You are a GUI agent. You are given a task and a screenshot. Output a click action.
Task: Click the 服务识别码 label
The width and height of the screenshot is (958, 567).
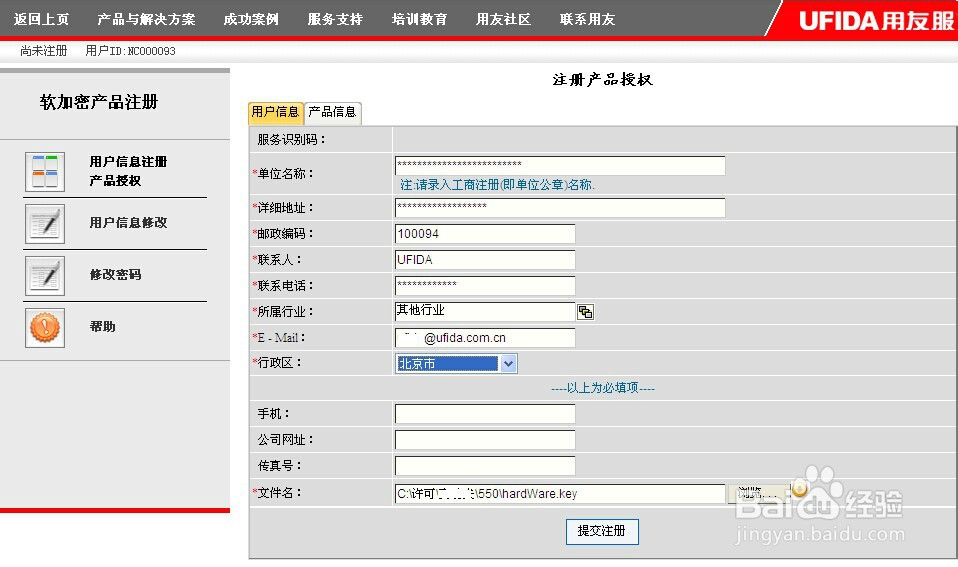click(x=291, y=140)
